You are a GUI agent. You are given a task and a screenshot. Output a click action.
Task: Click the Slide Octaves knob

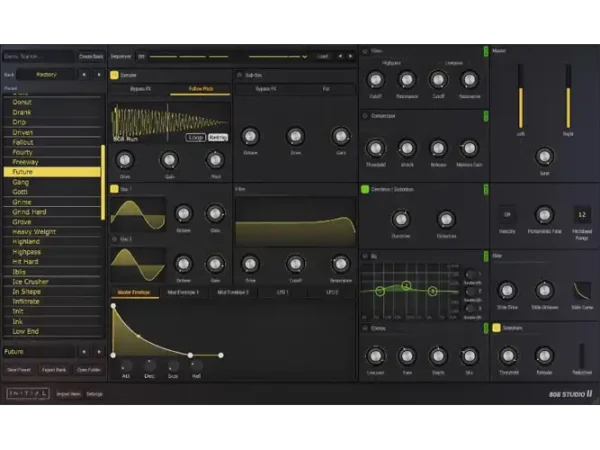click(544, 290)
